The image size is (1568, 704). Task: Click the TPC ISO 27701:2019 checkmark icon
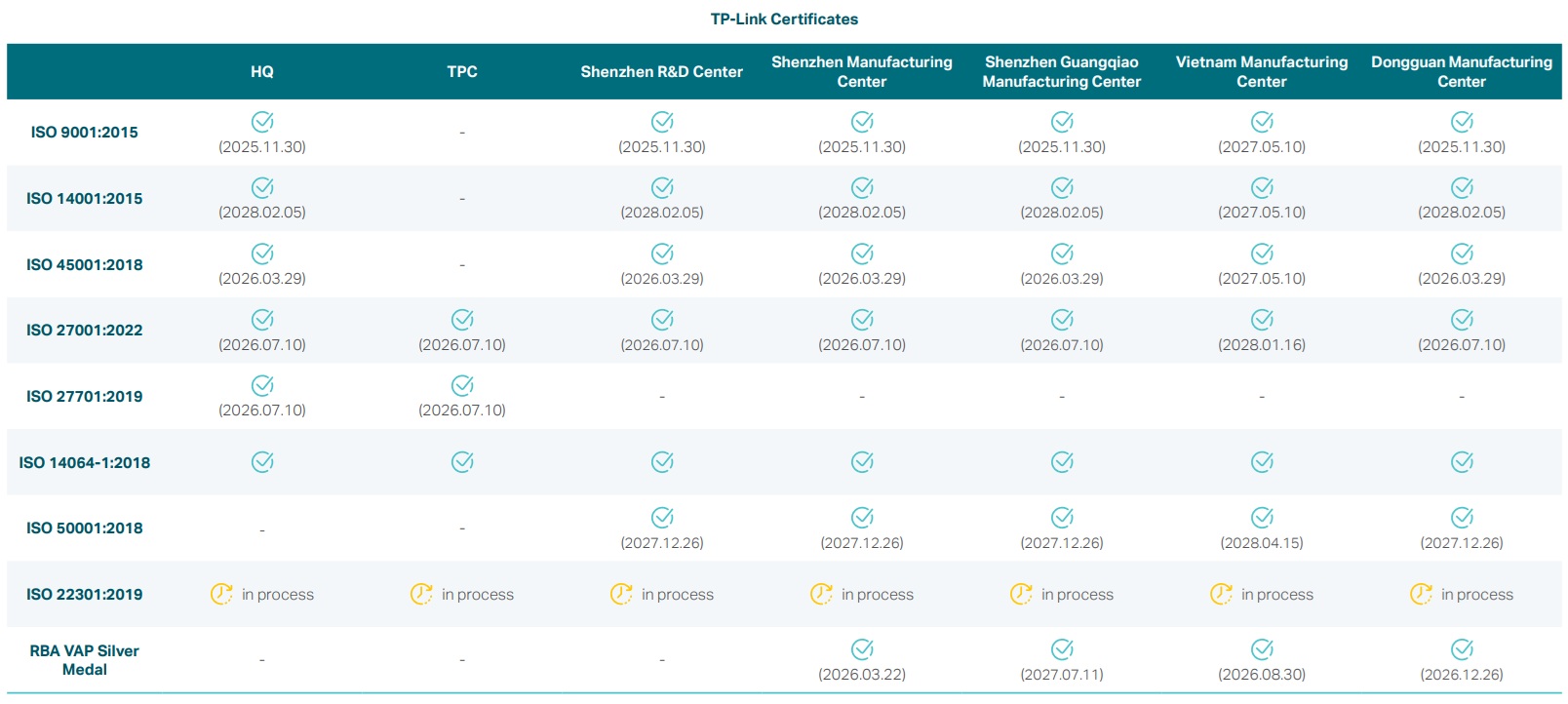point(462,386)
